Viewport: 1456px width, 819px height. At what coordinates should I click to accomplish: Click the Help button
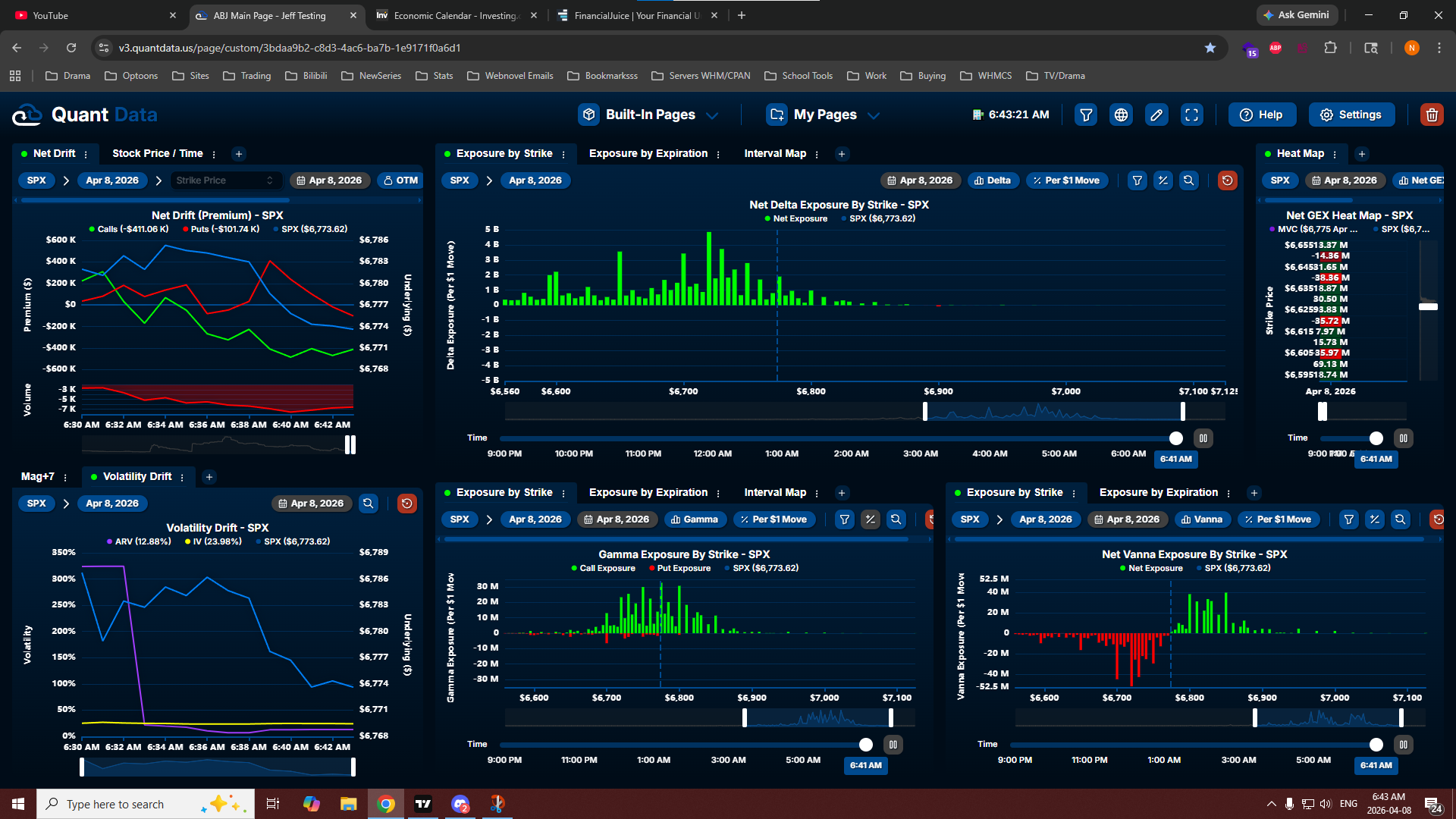coord(1262,115)
